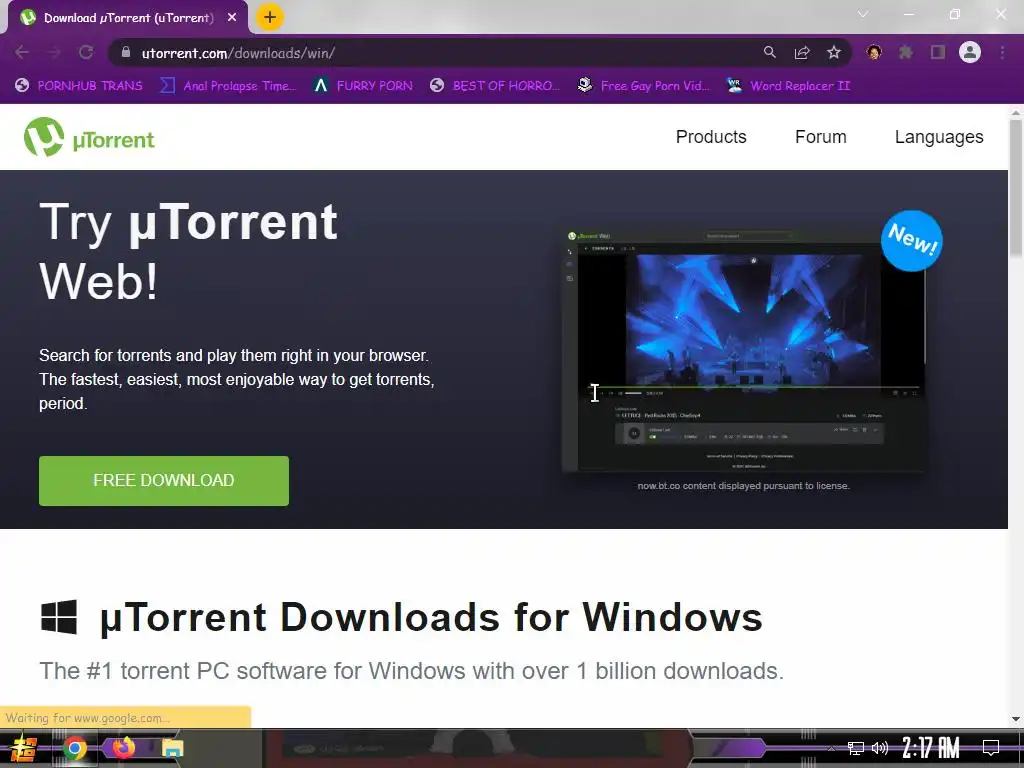Click the padlock site info icon
Screen dimensions: 1024x768
(126, 53)
